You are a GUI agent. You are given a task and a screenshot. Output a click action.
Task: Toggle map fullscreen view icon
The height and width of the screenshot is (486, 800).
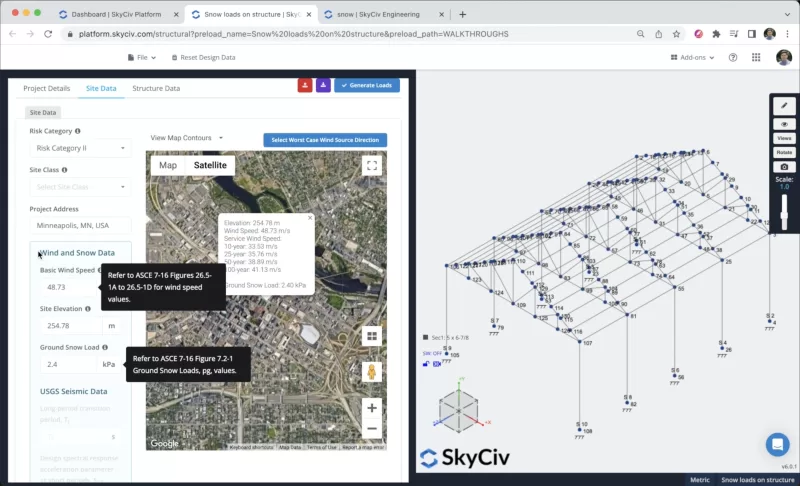coord(372,165)
